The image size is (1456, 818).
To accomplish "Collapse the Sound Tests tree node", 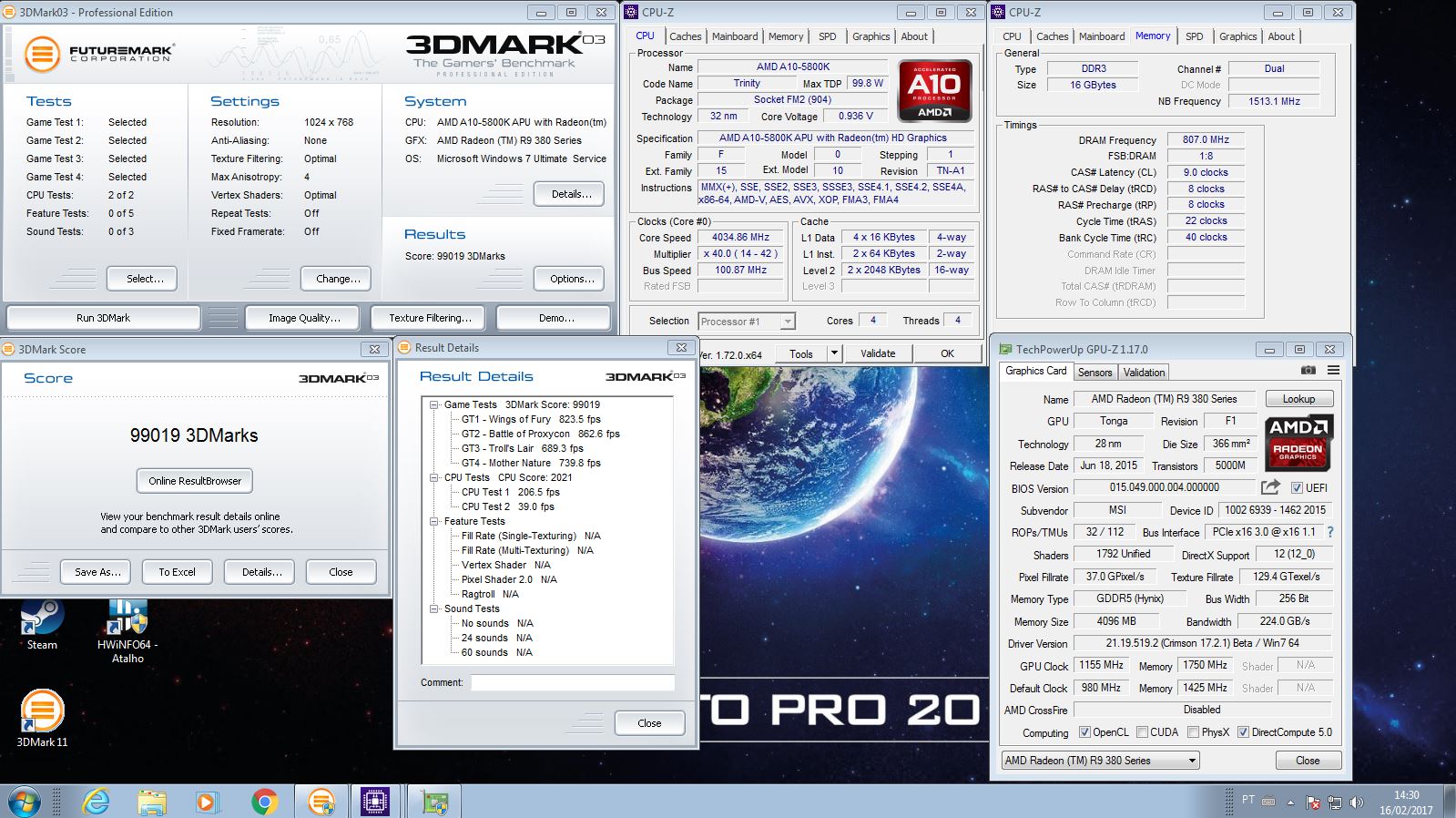I will click(434, 608).
